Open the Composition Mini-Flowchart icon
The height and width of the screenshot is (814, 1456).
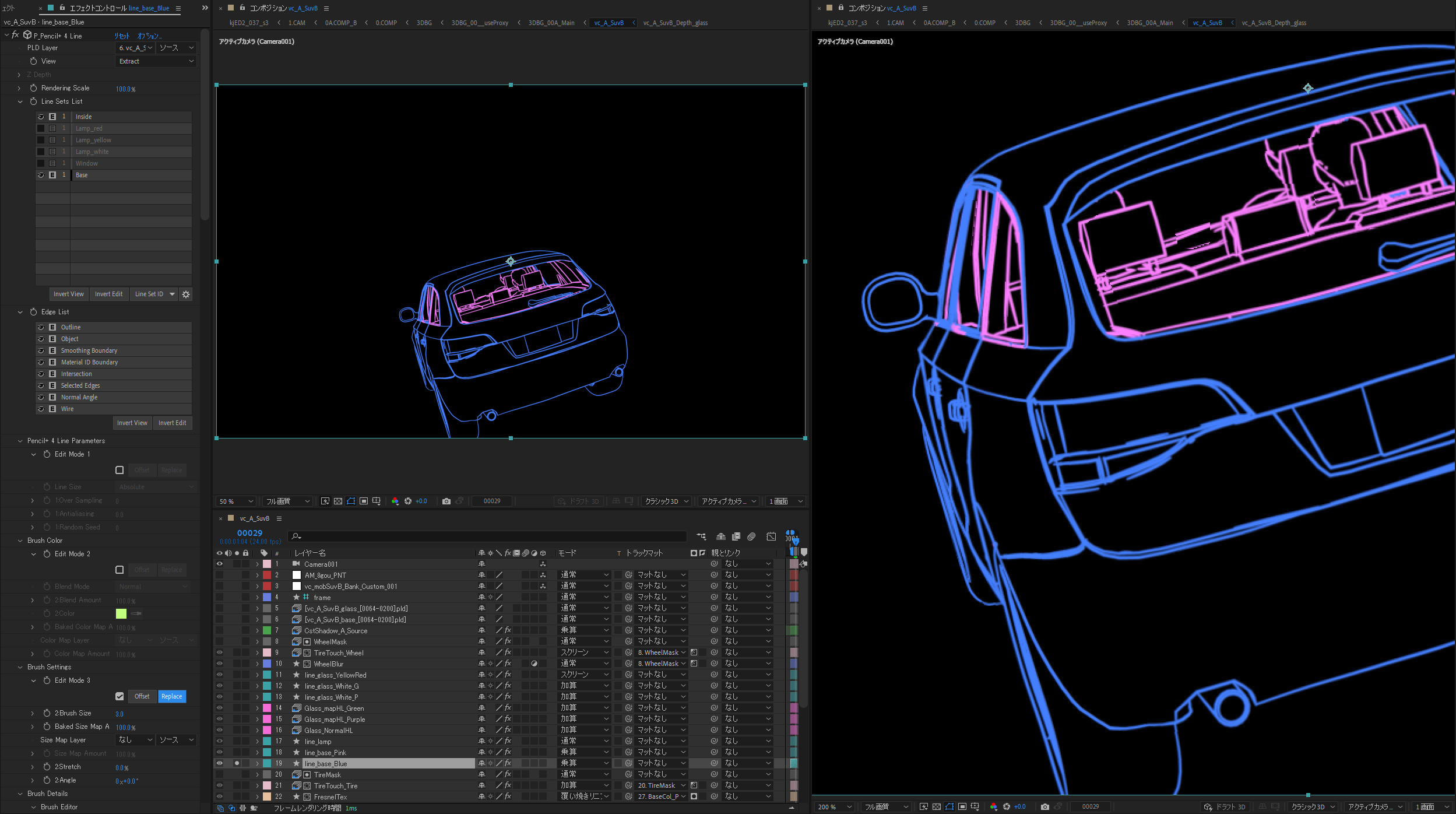click(x=701, y=537)
